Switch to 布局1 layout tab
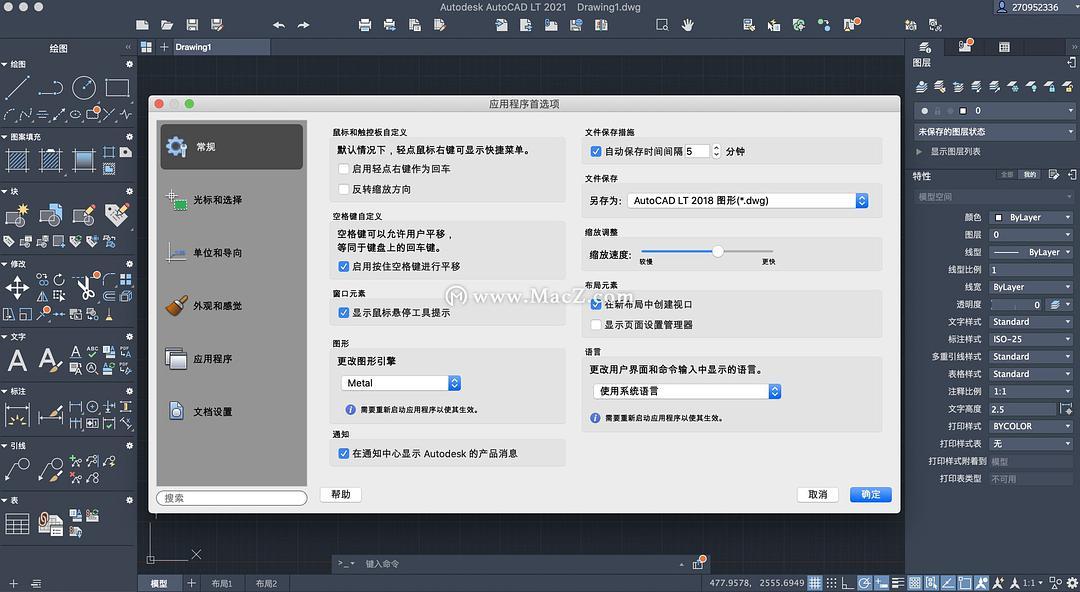Screen dimensions: 1080x592 pyautogui.click(x=222, y=583)
